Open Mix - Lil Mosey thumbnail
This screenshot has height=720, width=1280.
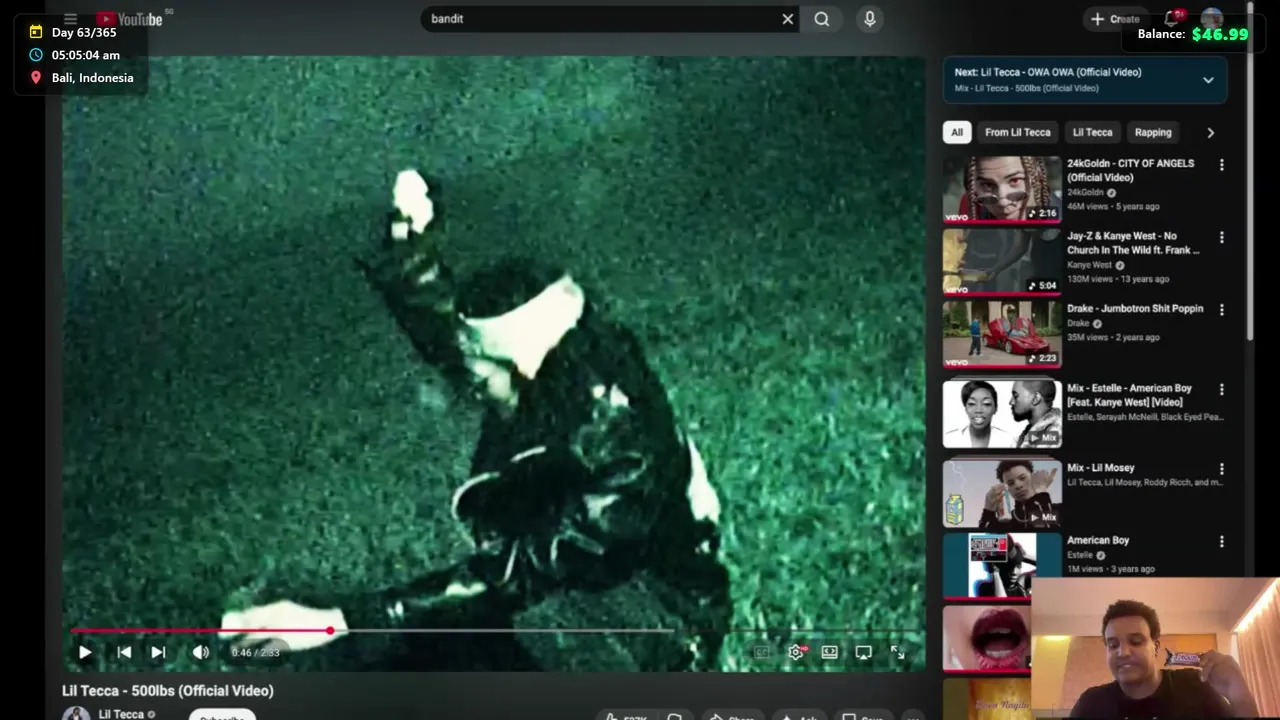coord(1002,493)
